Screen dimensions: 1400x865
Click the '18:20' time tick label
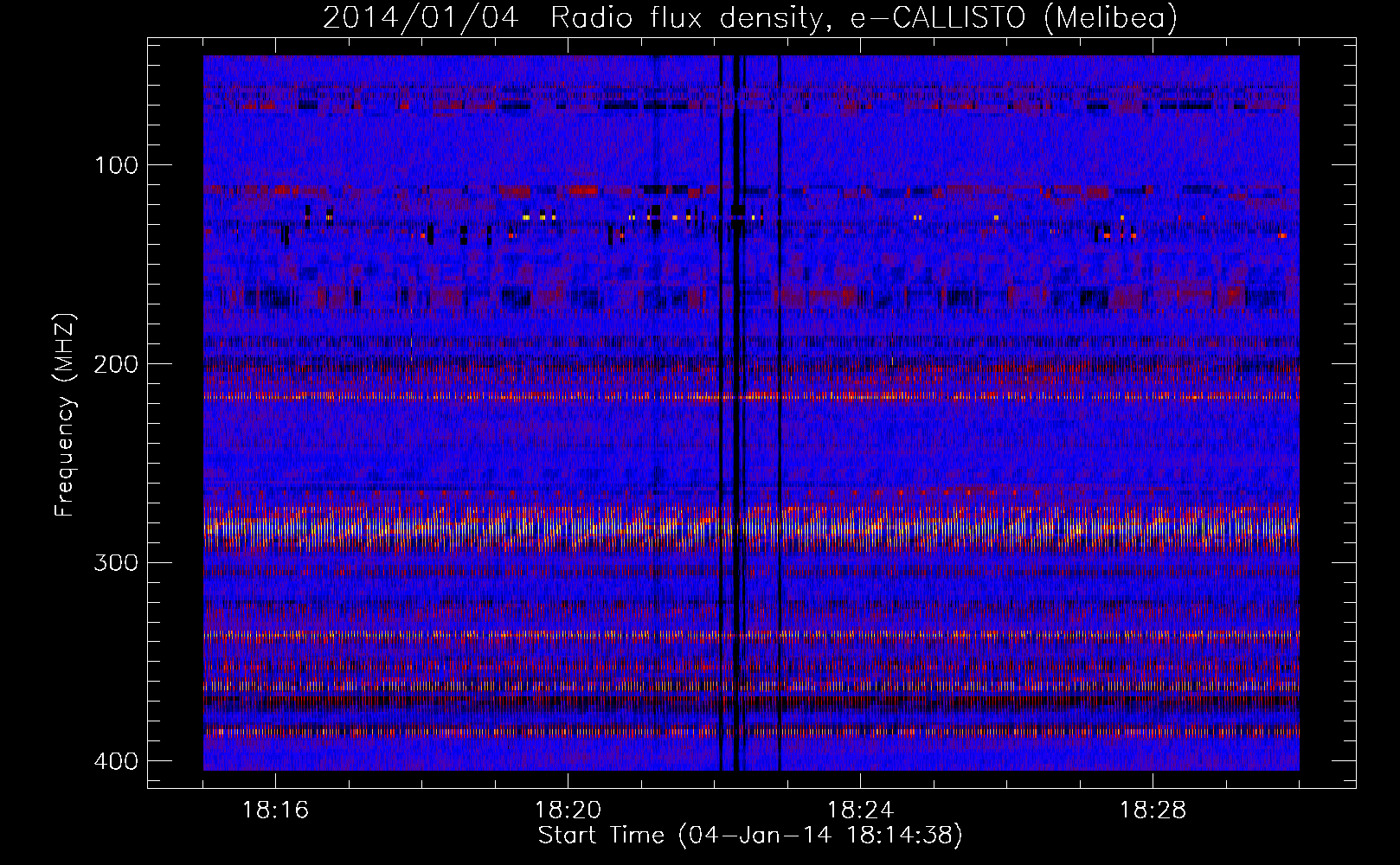click(x=568, y=811)
